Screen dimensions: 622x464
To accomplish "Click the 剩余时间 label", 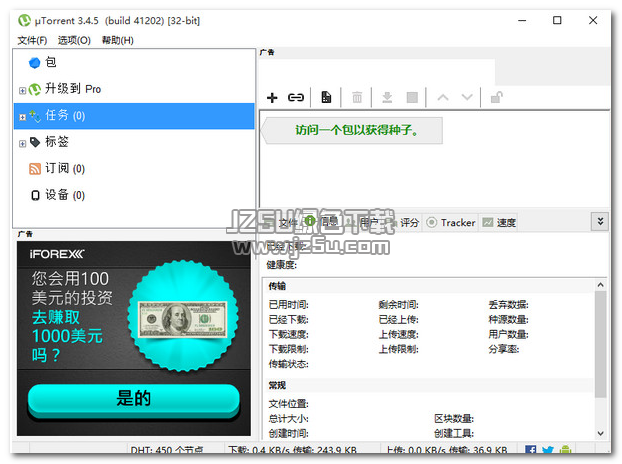I will pos(398,305).
